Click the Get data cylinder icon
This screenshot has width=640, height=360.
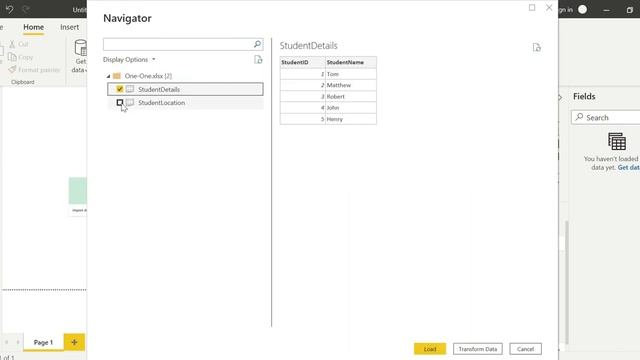81,48
